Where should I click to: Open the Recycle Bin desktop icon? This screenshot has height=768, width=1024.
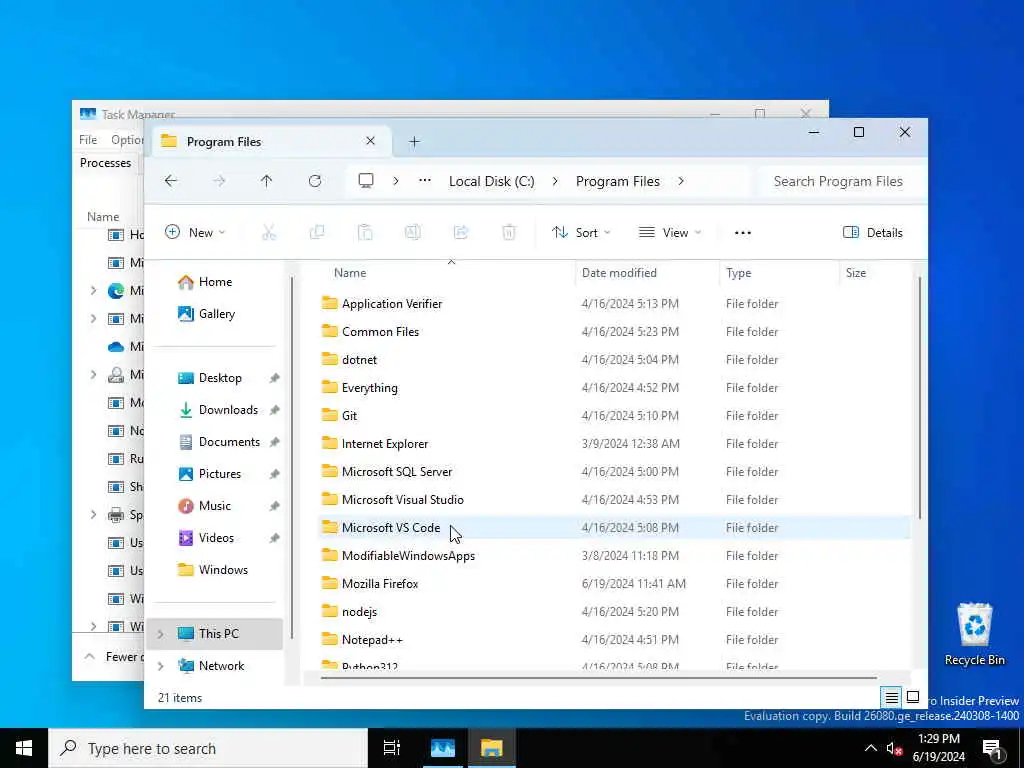pos(974,634)
